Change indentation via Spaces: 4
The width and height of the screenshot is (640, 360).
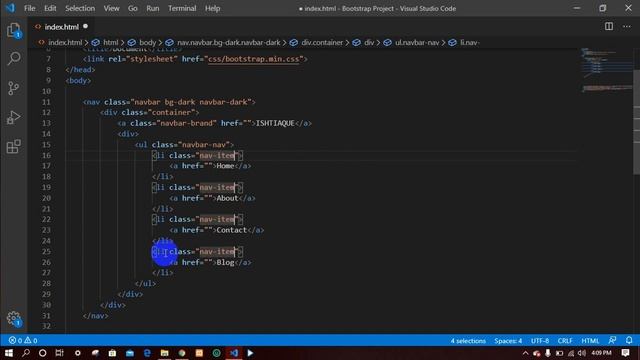[x=508, y=340]
